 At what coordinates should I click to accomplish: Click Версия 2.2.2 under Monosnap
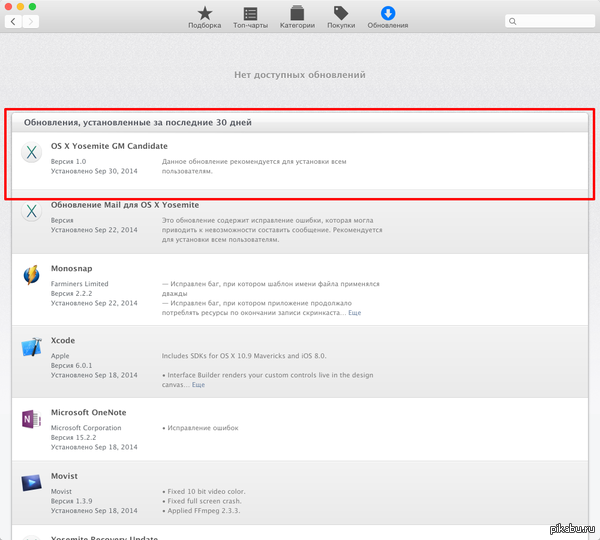click(72, 294)
